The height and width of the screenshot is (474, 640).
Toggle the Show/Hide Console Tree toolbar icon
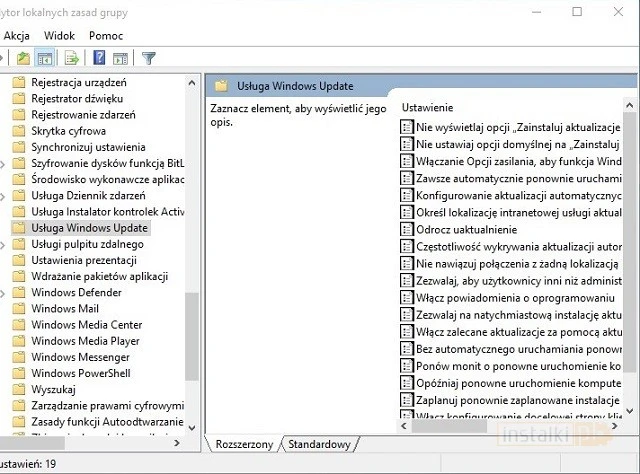pyautogui.click(x=44, y=58)
